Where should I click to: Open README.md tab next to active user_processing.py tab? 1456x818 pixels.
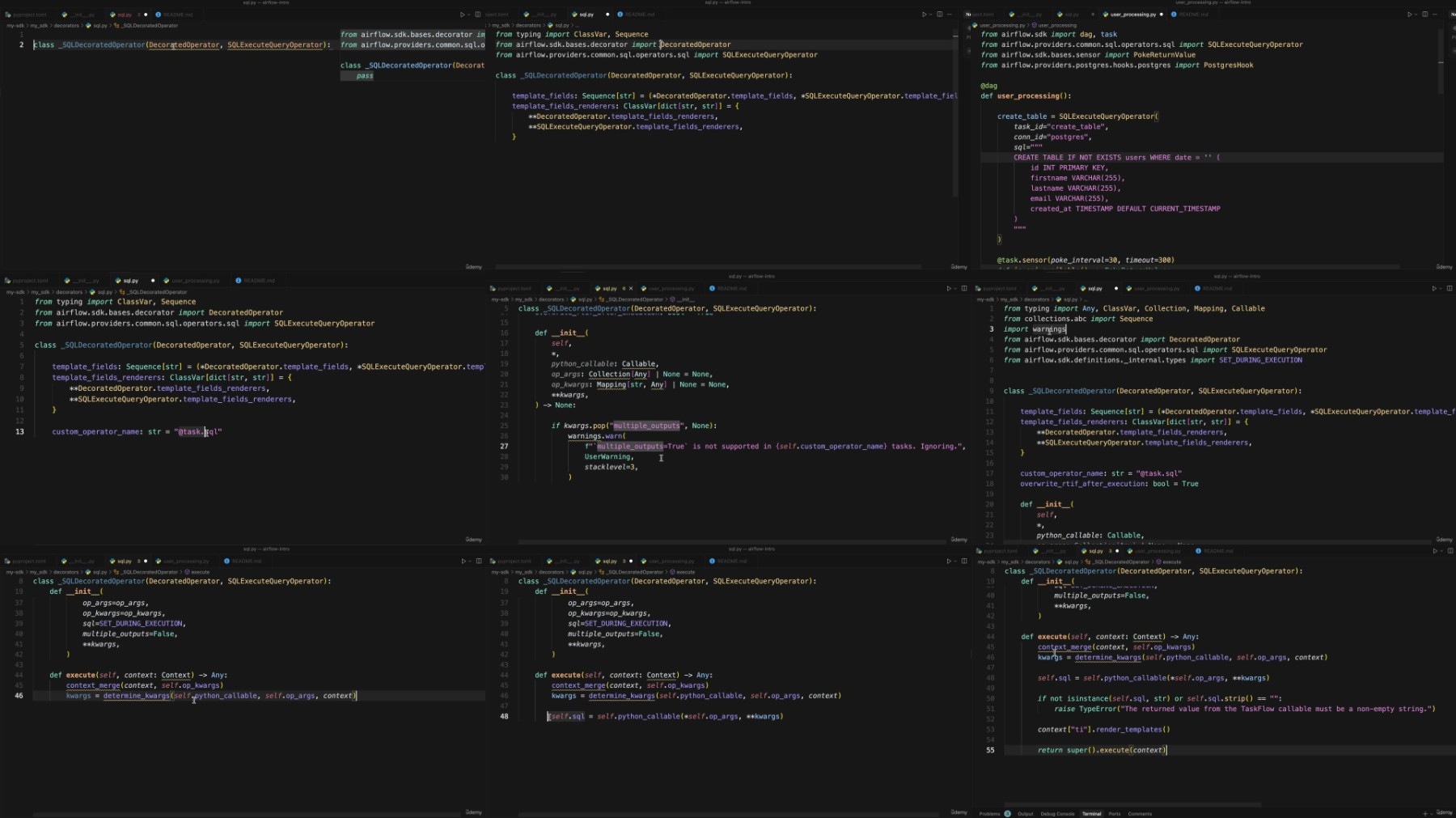1192,15
